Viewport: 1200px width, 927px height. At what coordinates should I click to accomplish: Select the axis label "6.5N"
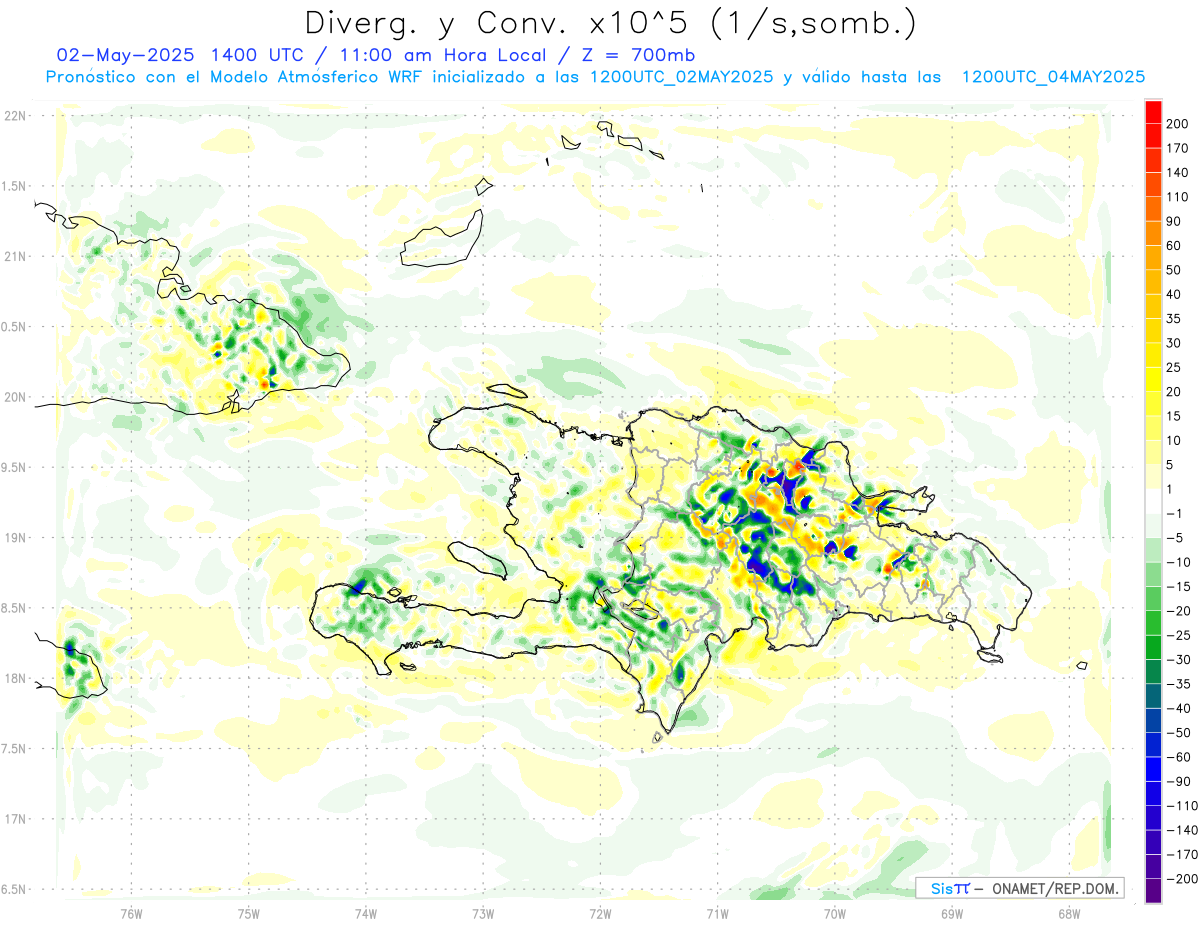tap(15, 889)
